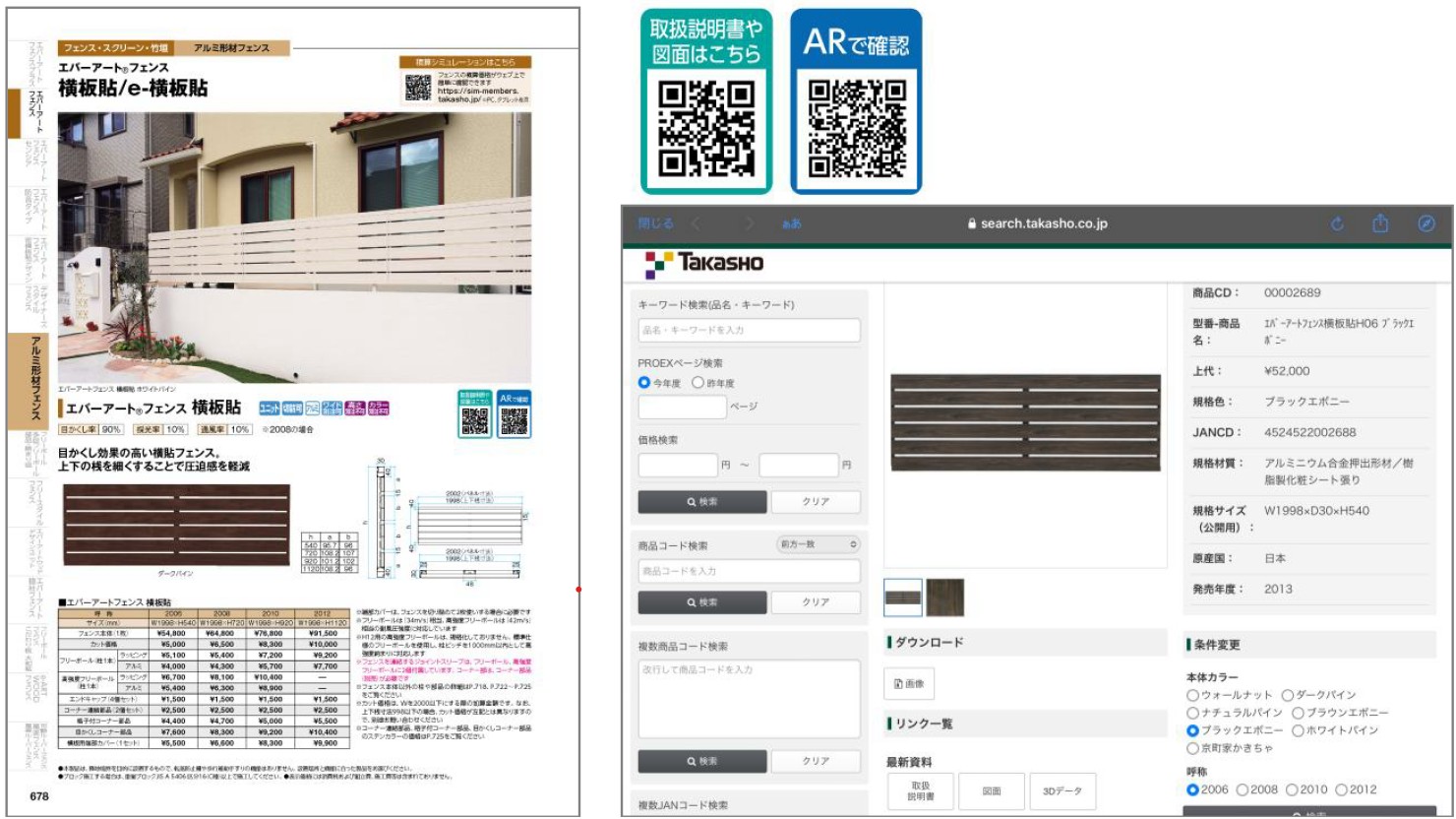Choose the ホワイトパイン body color
This screenshot has width=1456, height=819.
coord(1298,730)
